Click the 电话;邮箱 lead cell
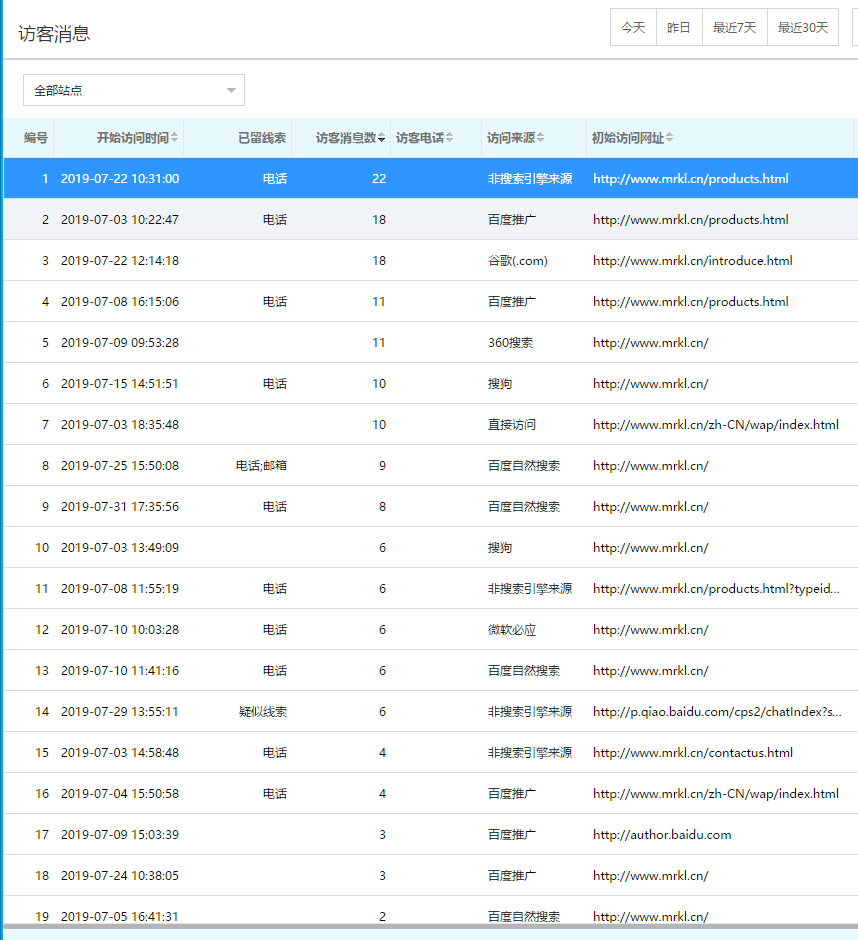Image resolution: width=858 pixels, height=940 pixels. click(261, 466)
